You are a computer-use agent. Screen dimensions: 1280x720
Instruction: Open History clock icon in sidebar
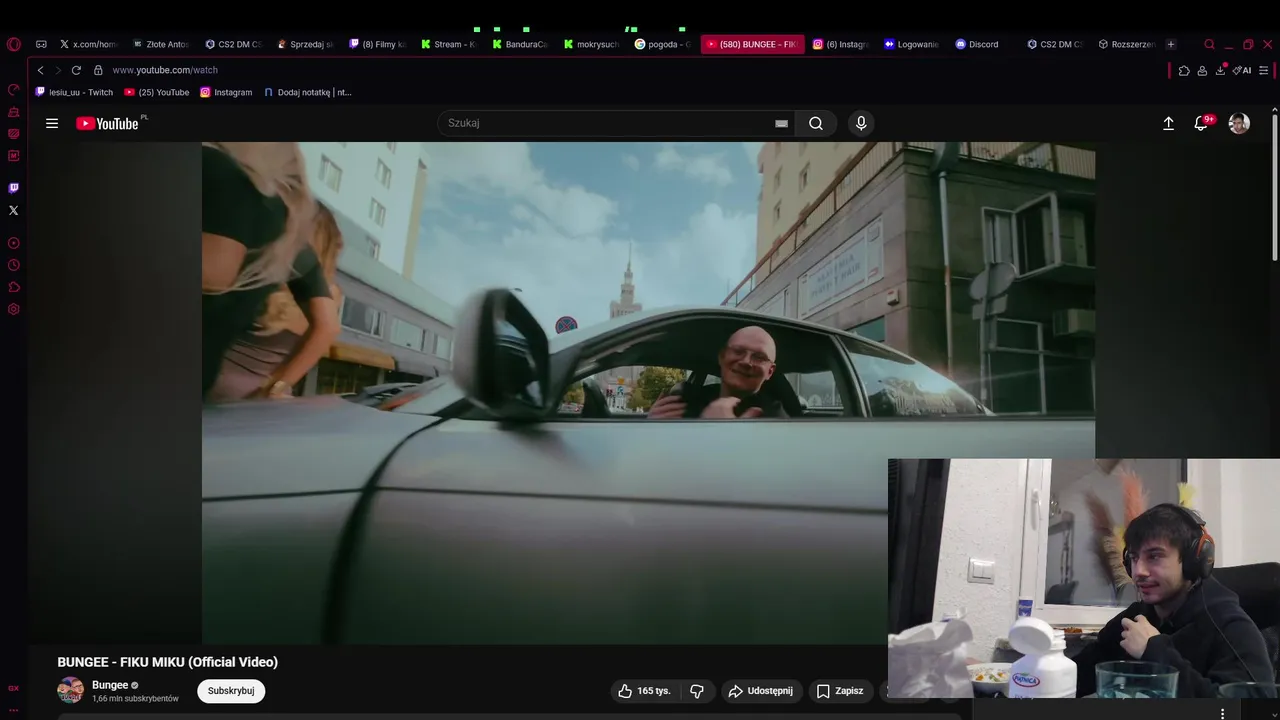(14, 265)
